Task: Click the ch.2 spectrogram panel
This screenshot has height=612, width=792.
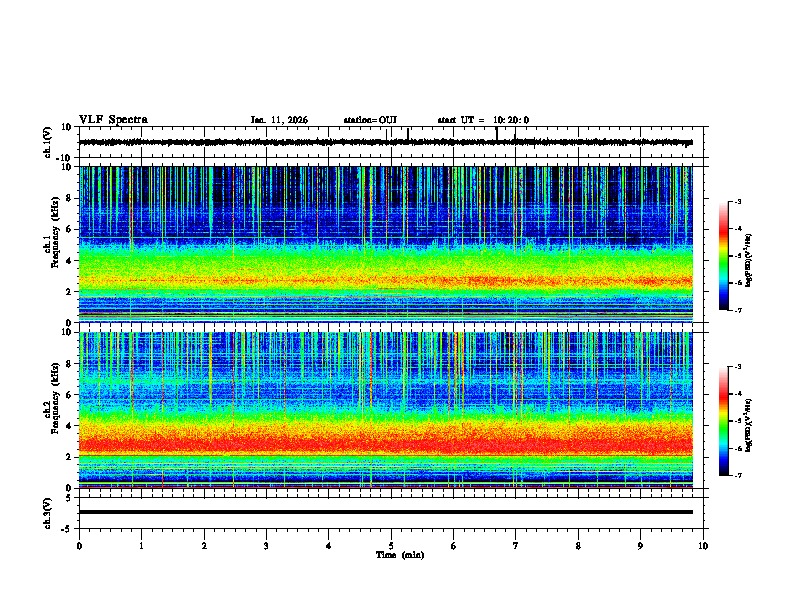Action: tap(391, 410)
